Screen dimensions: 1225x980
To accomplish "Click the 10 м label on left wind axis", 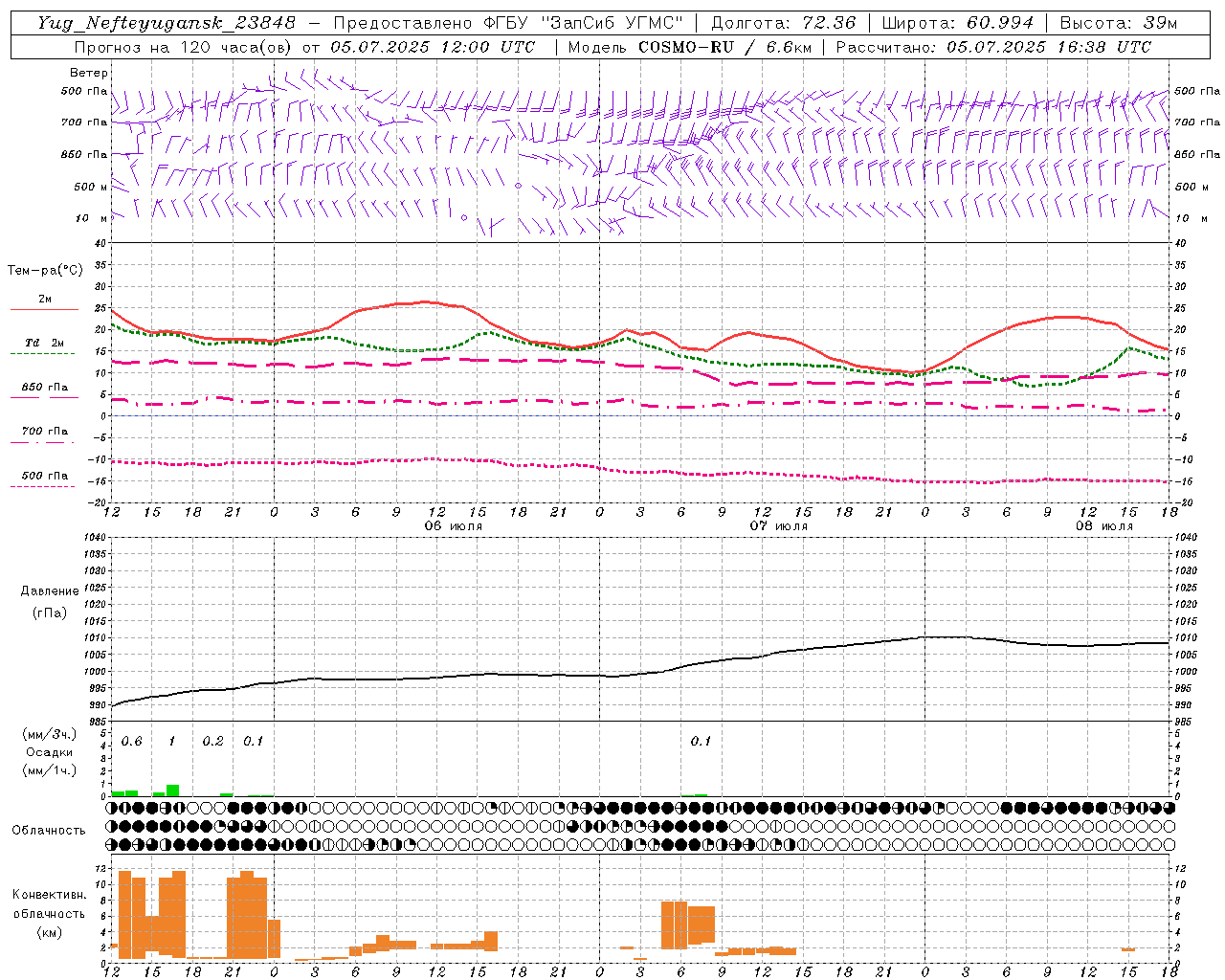I will point(91,219).
